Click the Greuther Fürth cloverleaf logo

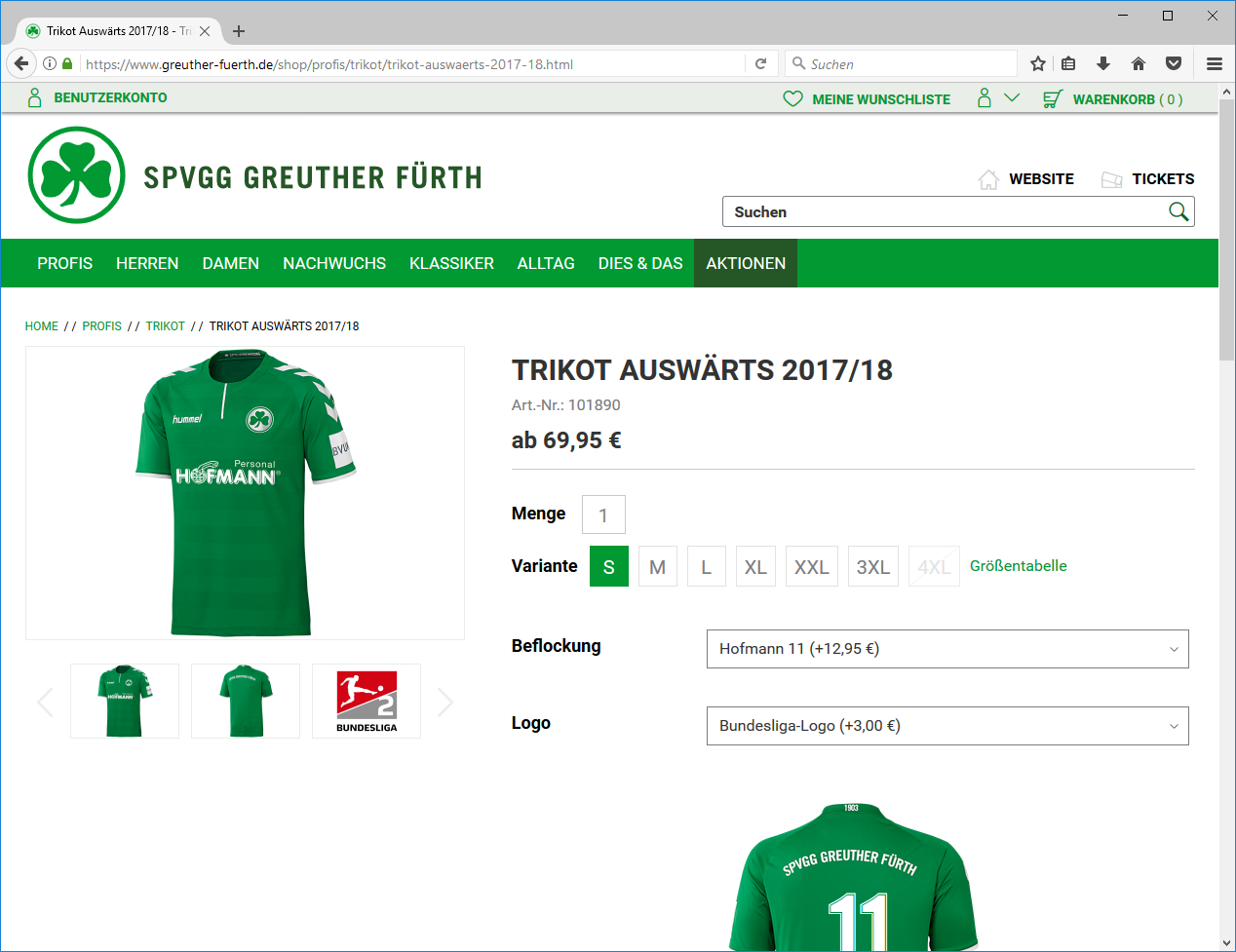coord(77,175)
